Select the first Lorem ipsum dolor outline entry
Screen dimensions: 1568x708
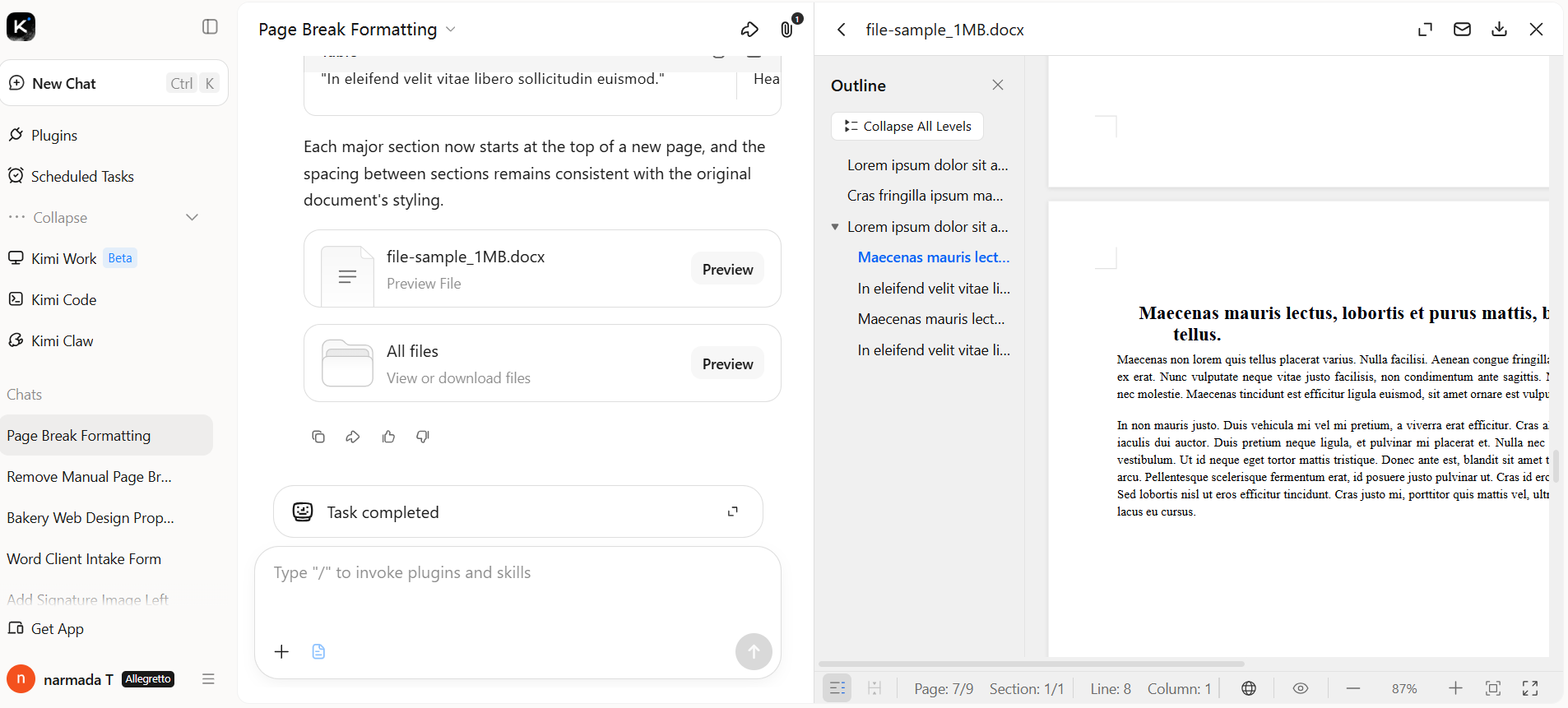click(x=927, y=164)
